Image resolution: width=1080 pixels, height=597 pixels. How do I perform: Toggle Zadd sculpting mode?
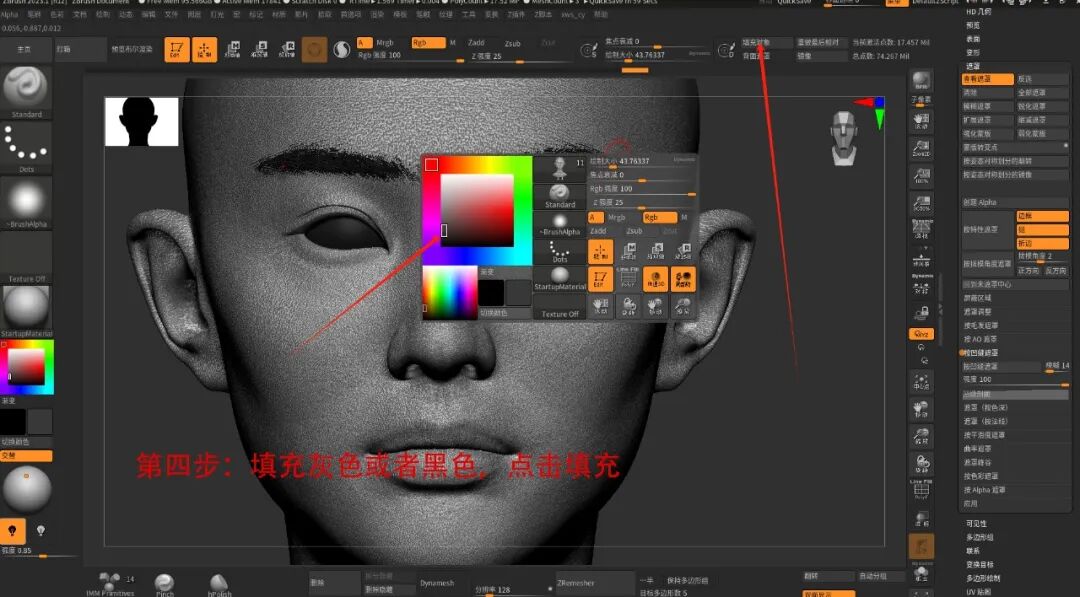click(x=478, y=44)
